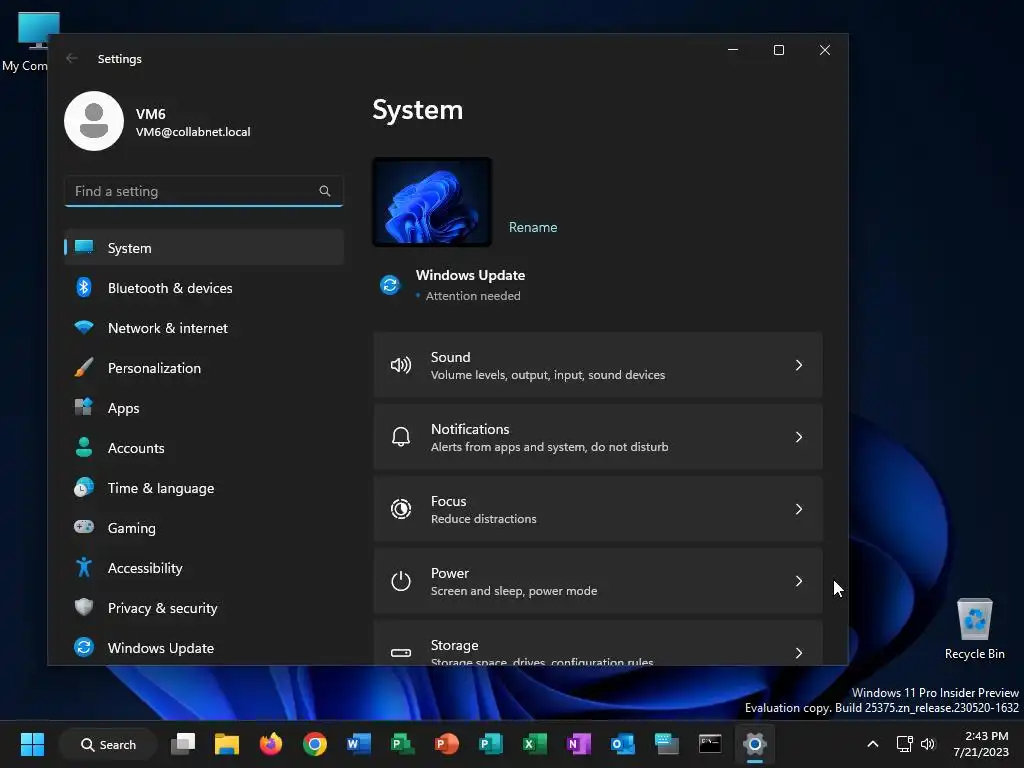Click the System monitor icon in sidebar
The width and height of the screenshot is (1024, 768).
(84, 247)
